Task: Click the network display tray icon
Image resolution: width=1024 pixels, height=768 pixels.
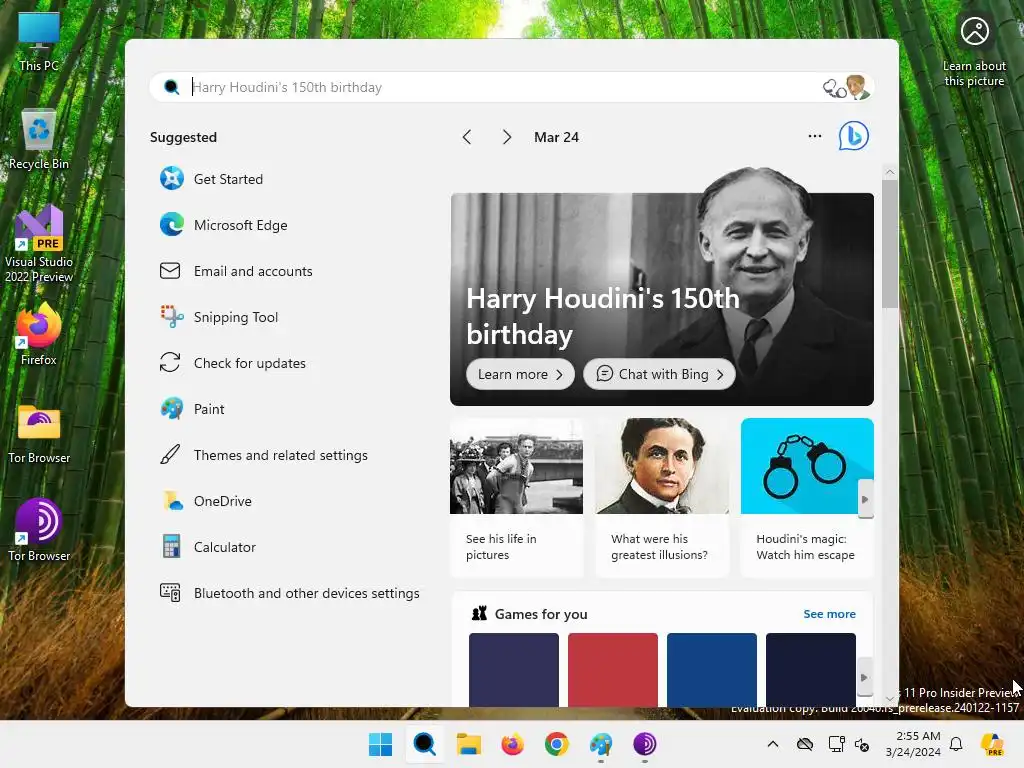Action: [836, 744]
